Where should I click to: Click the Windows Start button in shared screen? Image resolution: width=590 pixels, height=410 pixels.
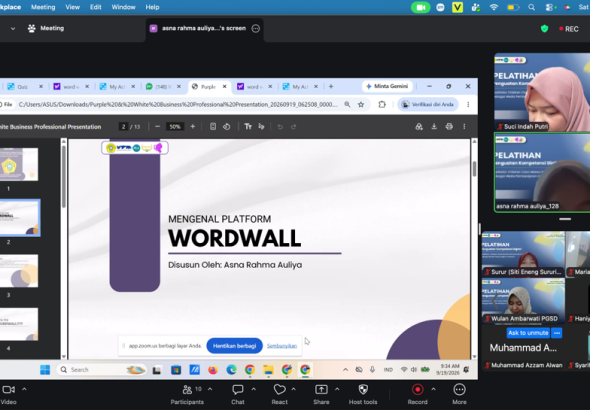[45, 370]
